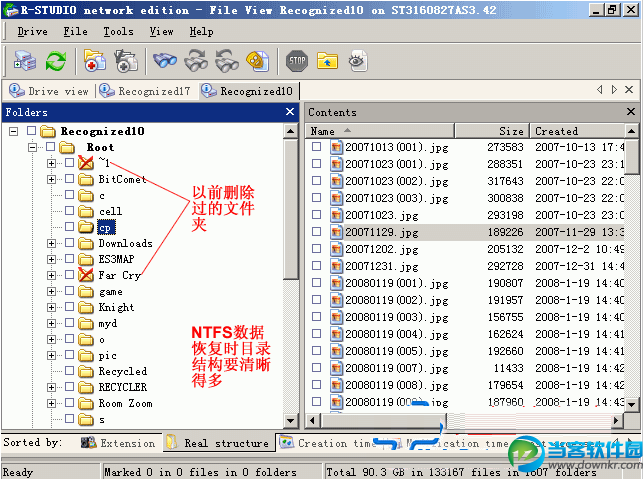
Task: Click the Up one folder toolbar icon
Action: [327, 61]
